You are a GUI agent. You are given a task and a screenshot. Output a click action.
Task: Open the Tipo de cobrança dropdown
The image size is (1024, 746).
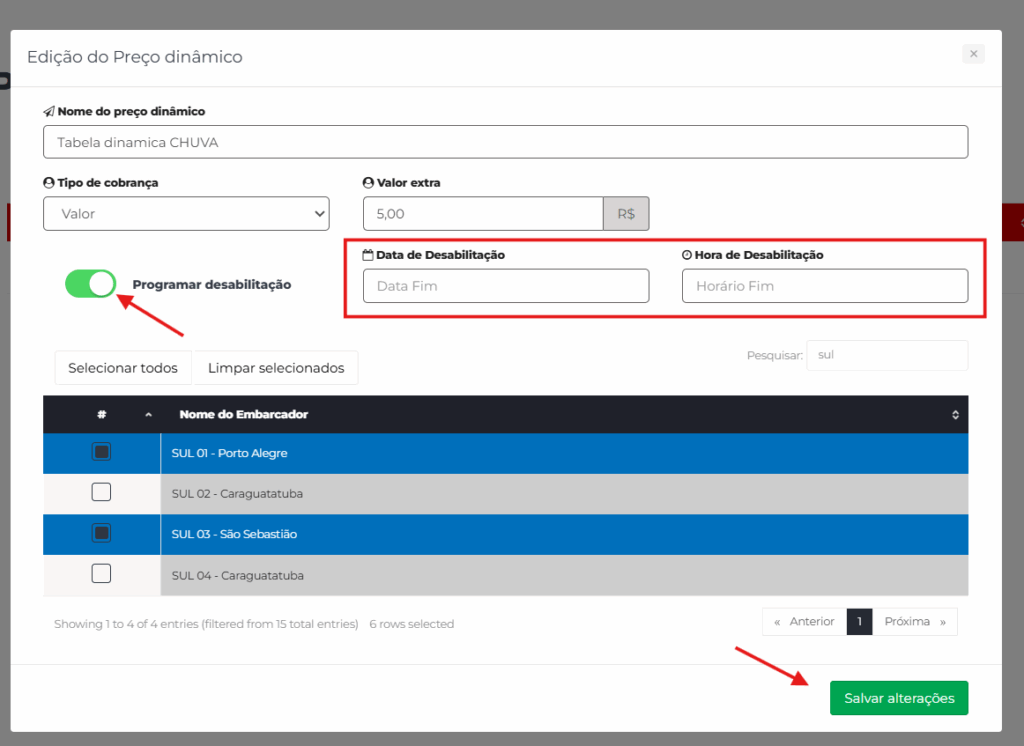[x=186, y=214]
